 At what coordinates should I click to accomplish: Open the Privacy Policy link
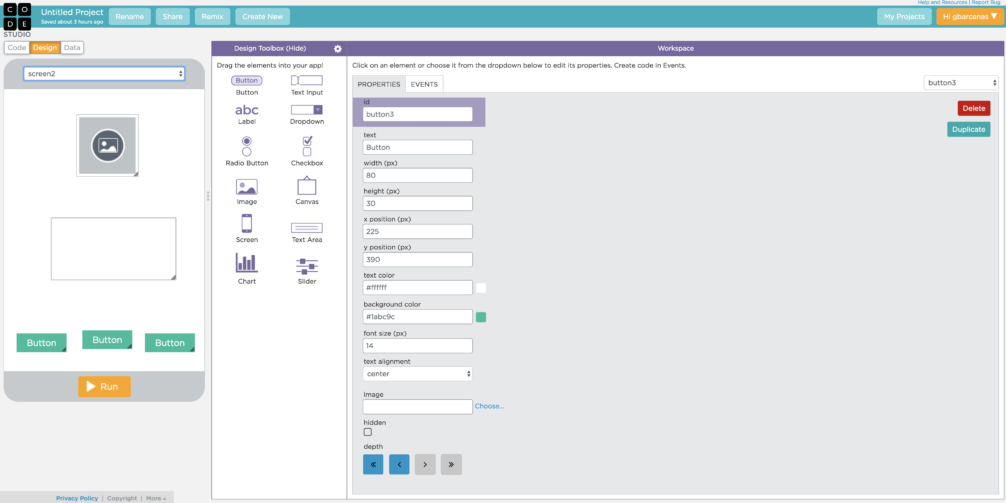77,498
